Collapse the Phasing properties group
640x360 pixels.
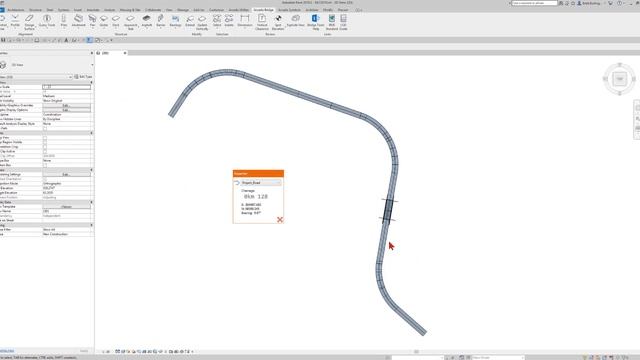click(91, 225)
